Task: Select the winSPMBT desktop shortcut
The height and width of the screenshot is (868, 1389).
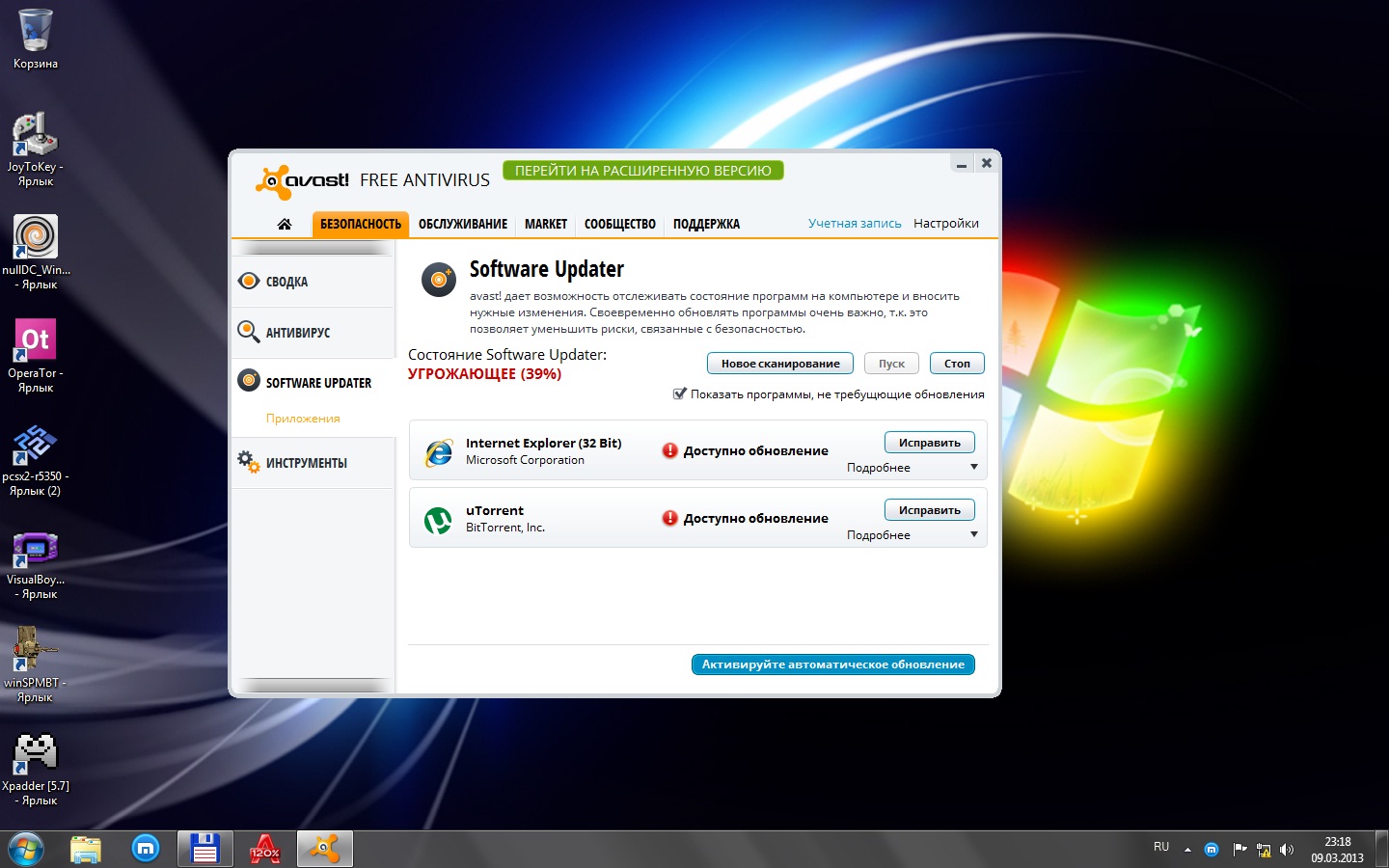Action: pos(36,665)
